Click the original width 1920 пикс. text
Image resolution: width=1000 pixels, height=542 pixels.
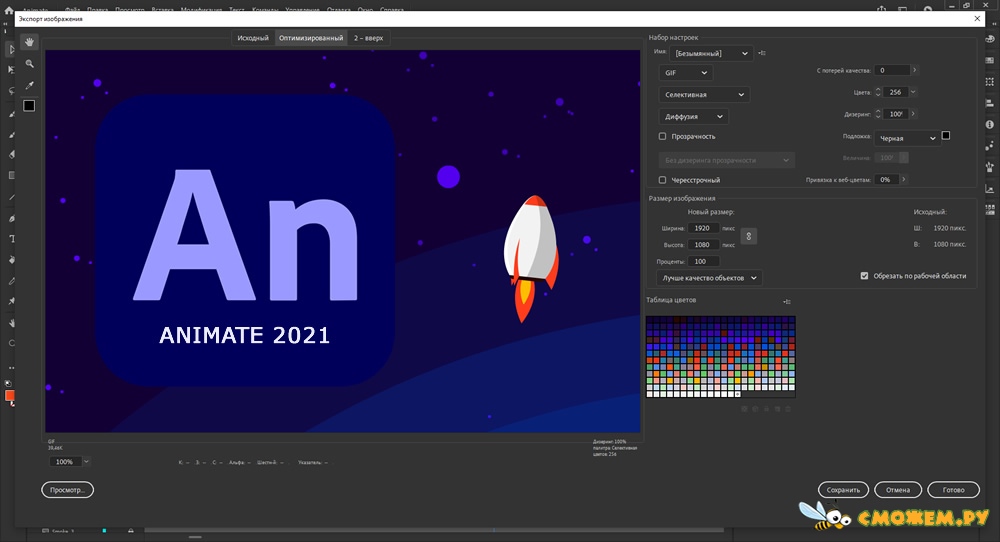click(x=950, y=228)
